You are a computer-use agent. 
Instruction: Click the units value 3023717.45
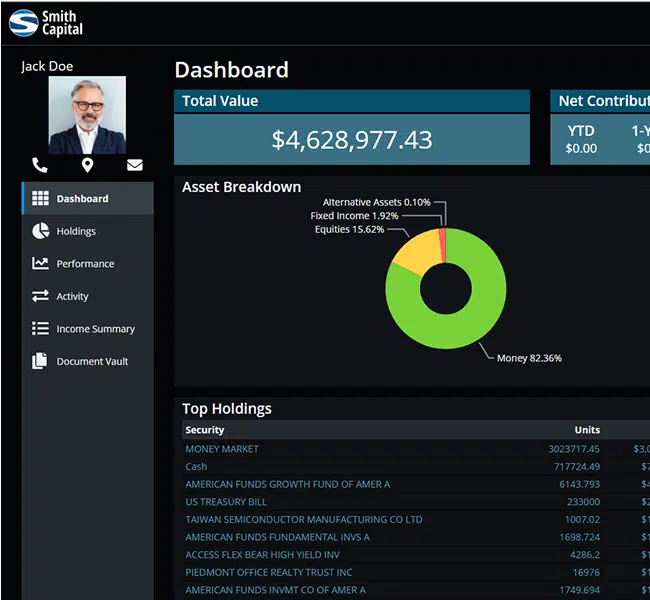574,449
